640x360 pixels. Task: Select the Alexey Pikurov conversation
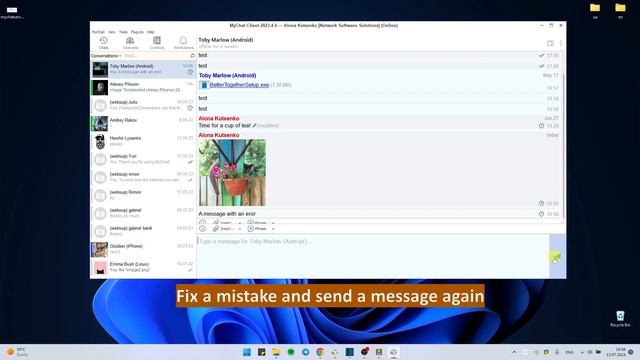[x=143, y=87]
